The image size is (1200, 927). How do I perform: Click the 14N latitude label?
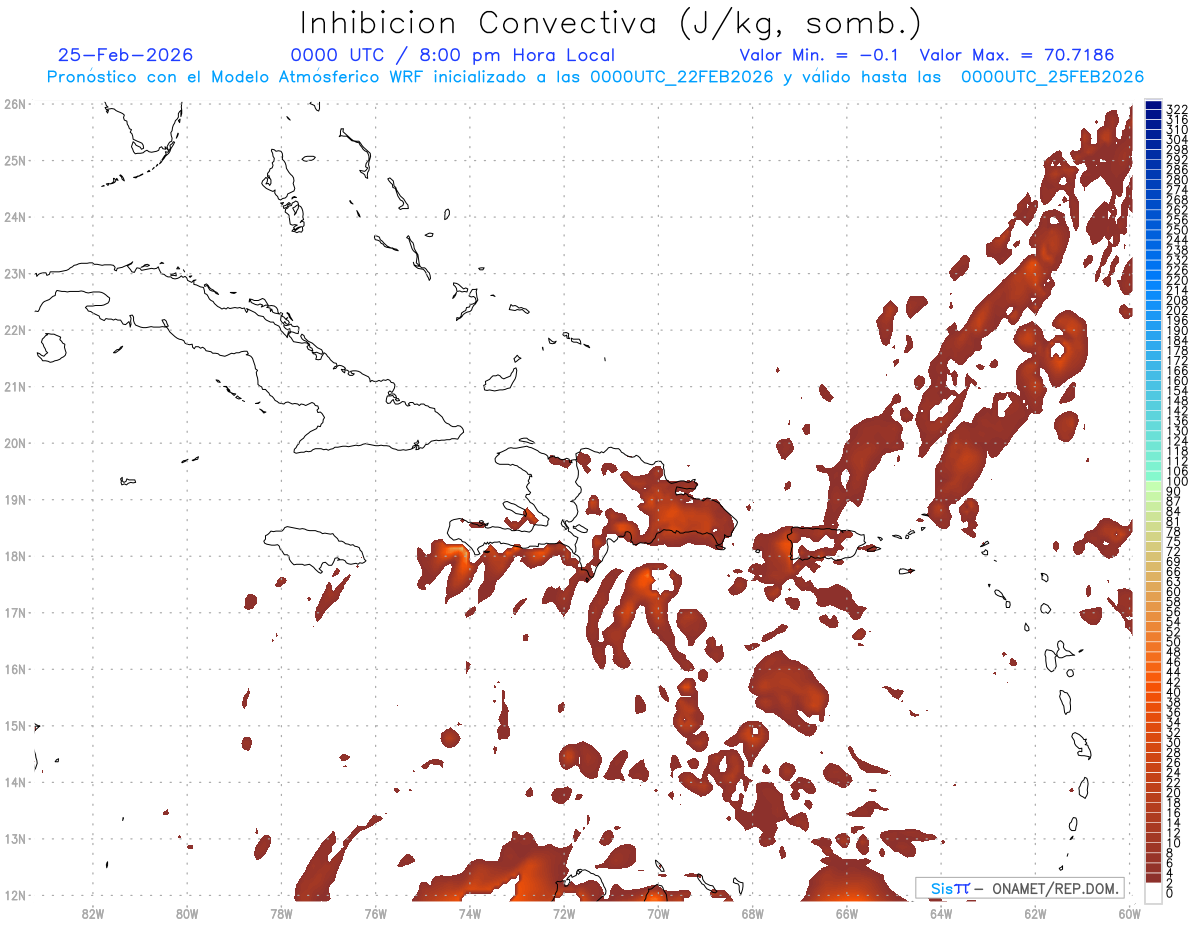15,782
